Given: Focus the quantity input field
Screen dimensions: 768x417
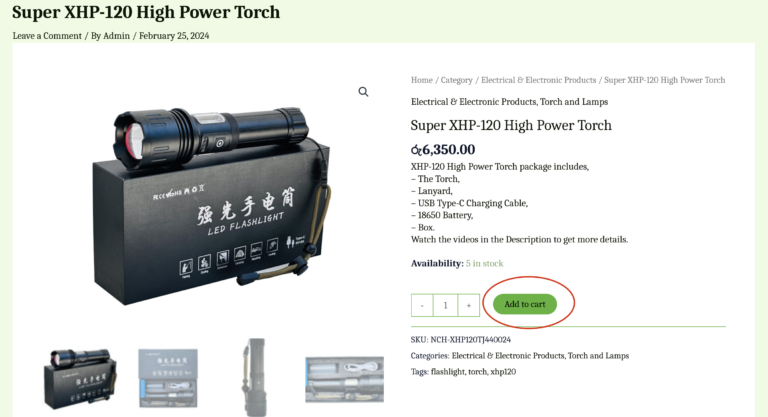Looking at the screenshot, I should (445, 305).
